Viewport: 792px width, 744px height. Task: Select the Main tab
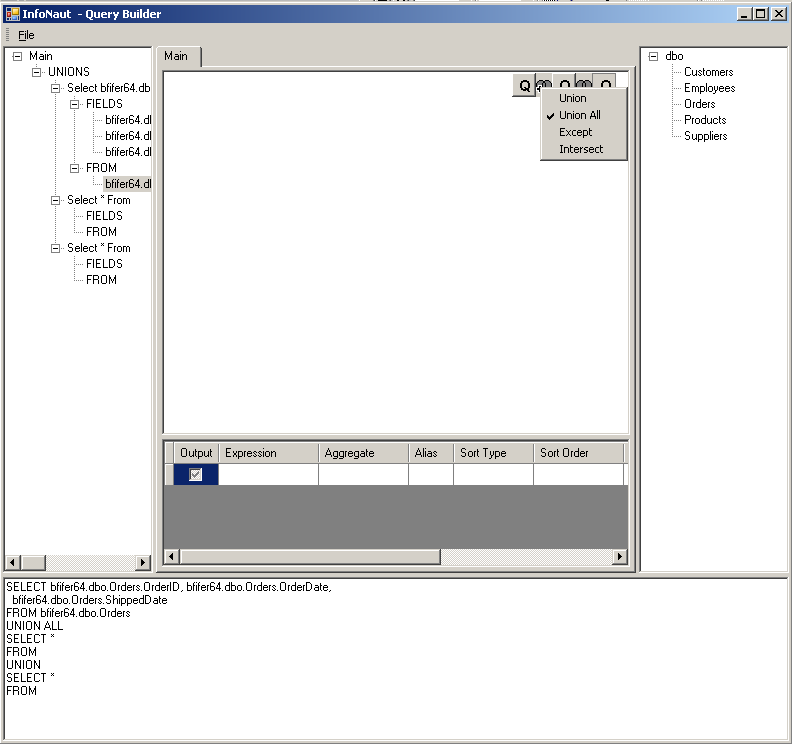[176, 56]
